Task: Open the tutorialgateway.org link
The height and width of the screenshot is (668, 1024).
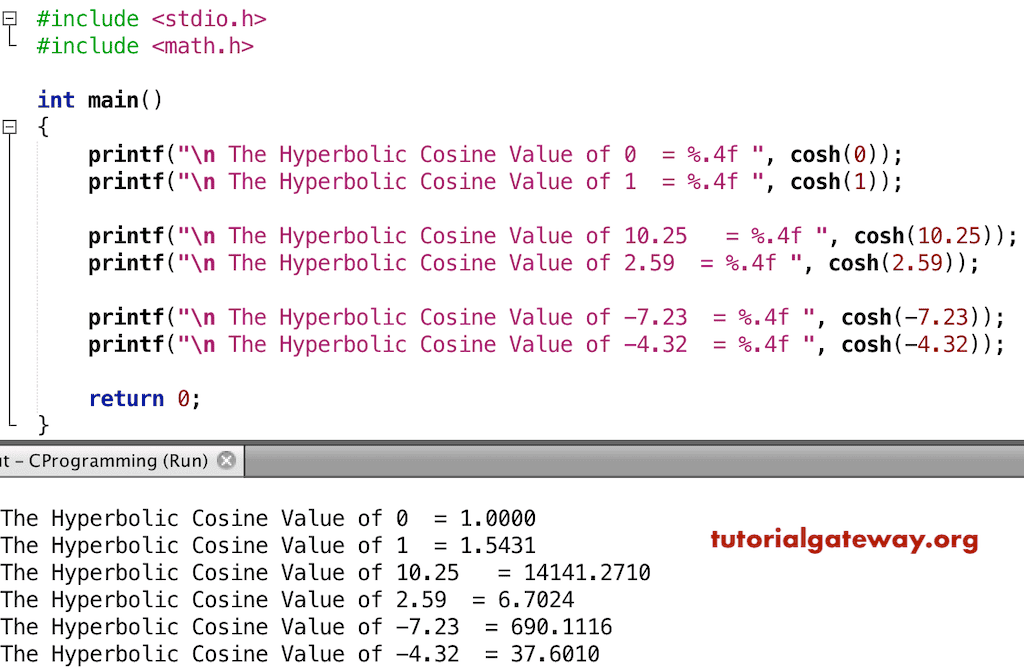Action: tap(843, 540)
